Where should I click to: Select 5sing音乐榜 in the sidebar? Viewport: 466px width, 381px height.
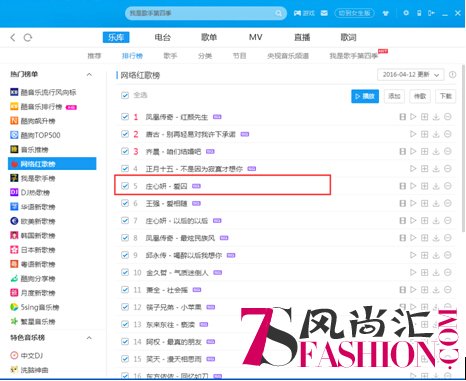[35, 307]
